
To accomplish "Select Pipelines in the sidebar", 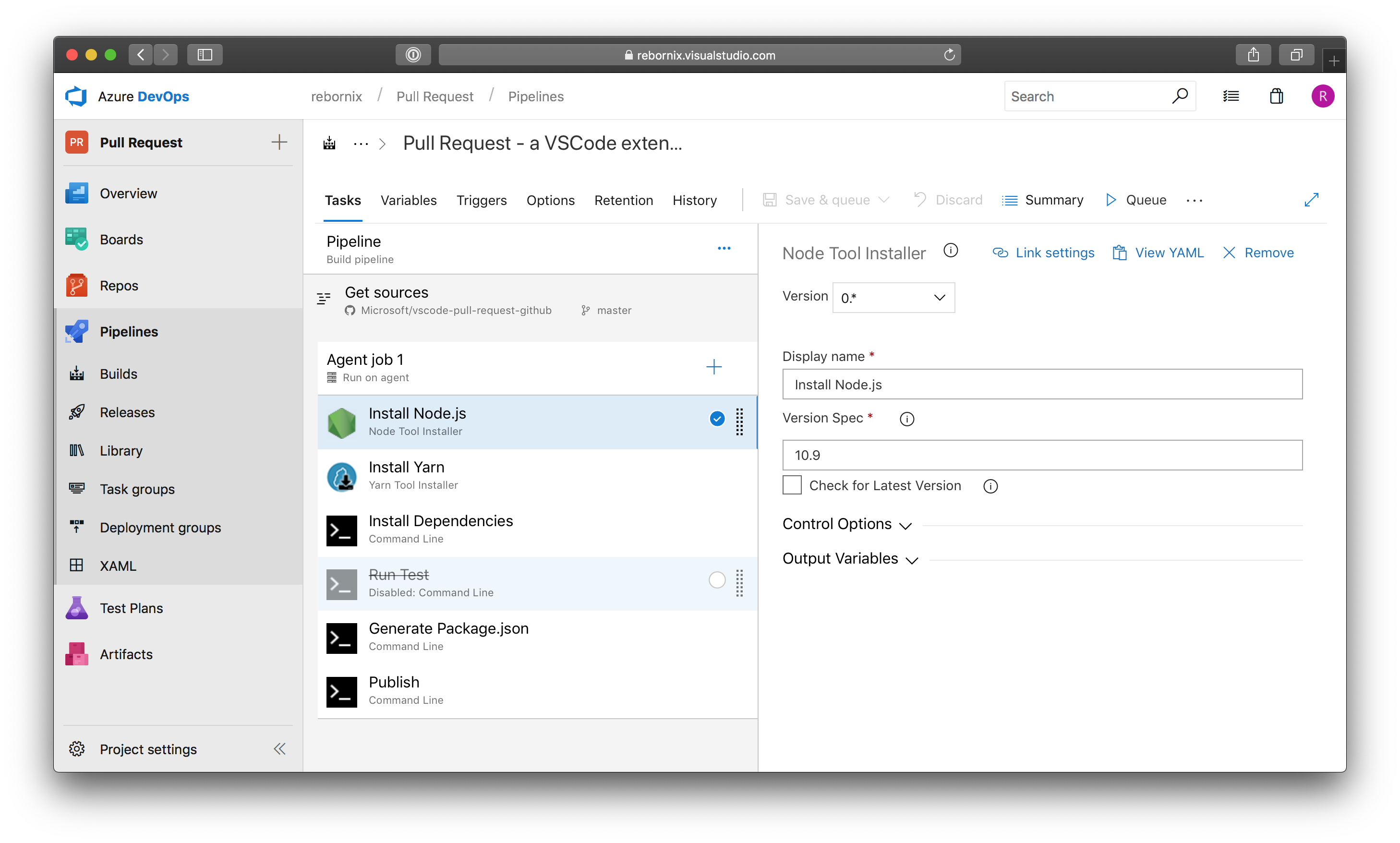I will (x=129, y=331).
